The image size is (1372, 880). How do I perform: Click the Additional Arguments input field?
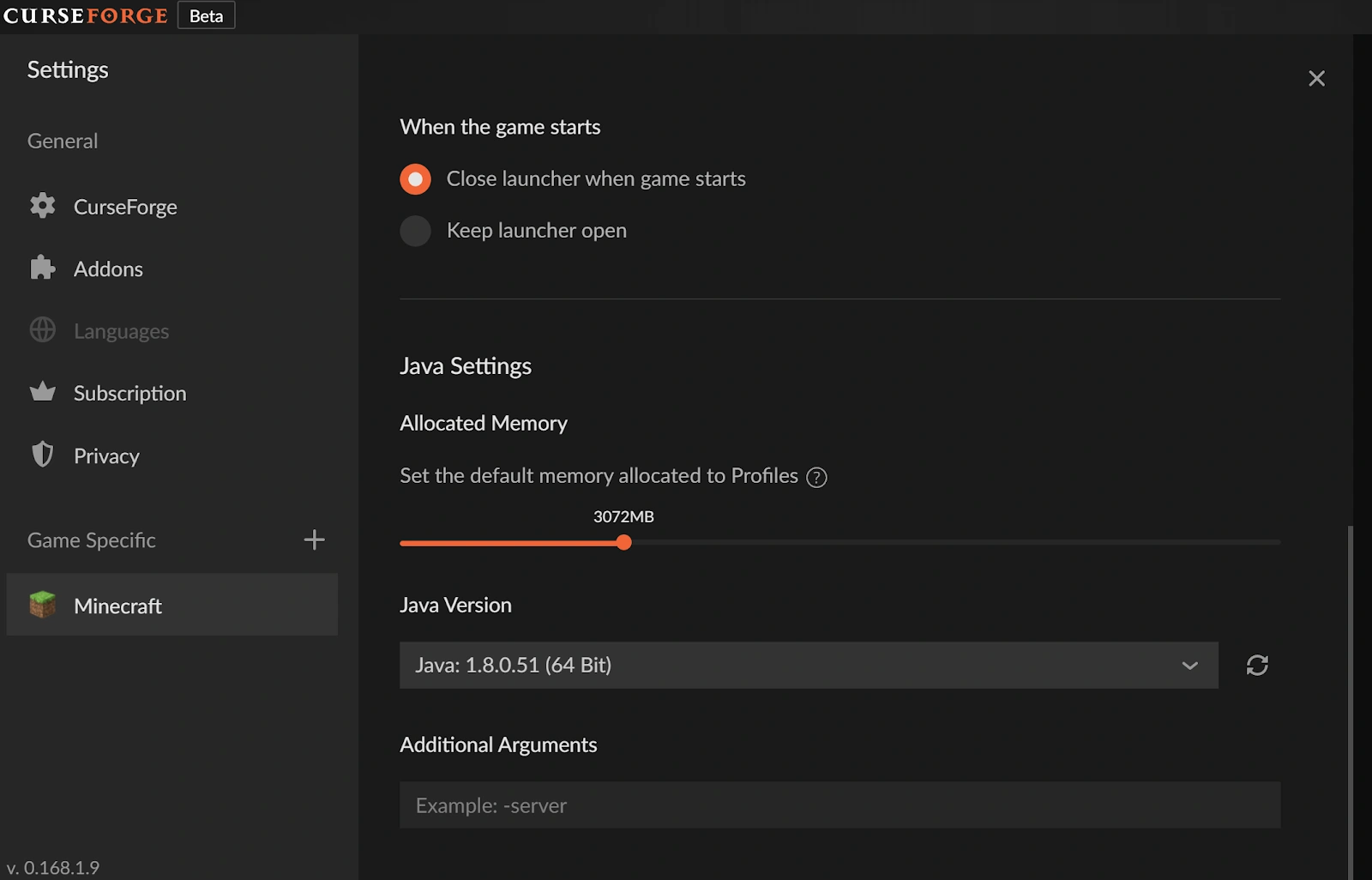click(839, 805)
